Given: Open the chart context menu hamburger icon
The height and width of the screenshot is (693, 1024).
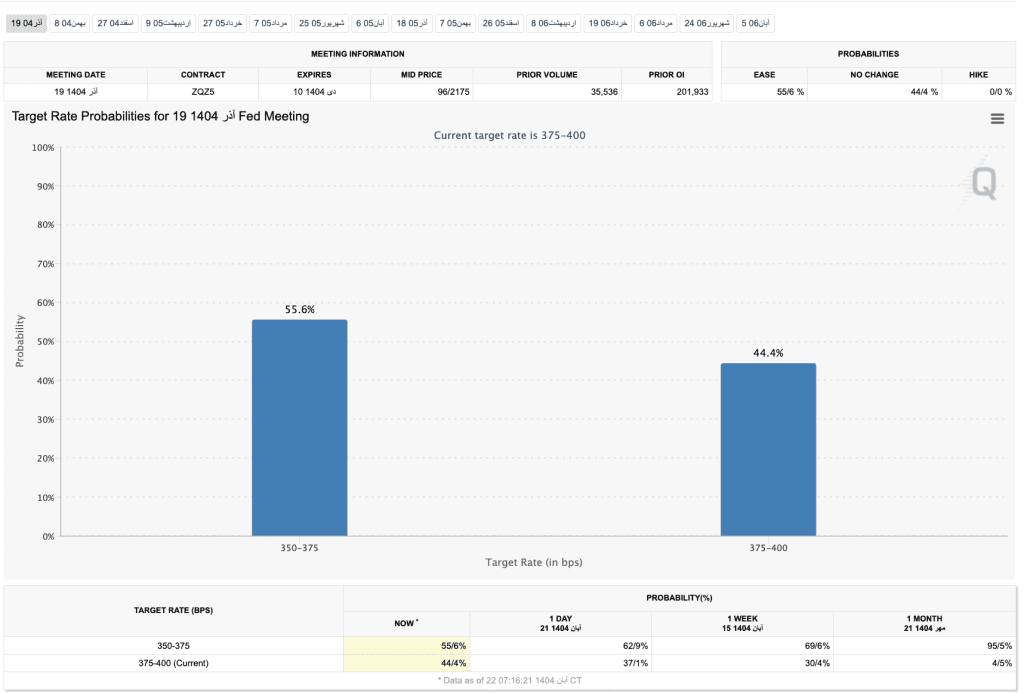Looking at the screenshot, I should [x=996, y=119].
